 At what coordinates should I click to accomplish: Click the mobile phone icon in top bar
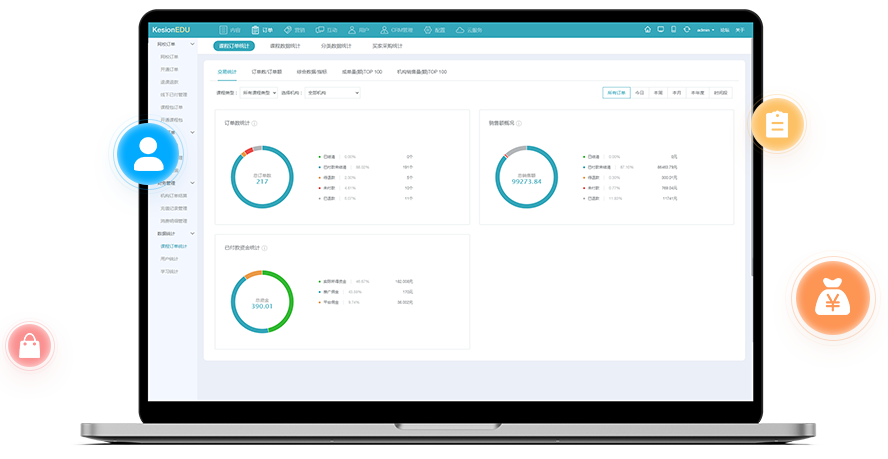coord(673,30)
